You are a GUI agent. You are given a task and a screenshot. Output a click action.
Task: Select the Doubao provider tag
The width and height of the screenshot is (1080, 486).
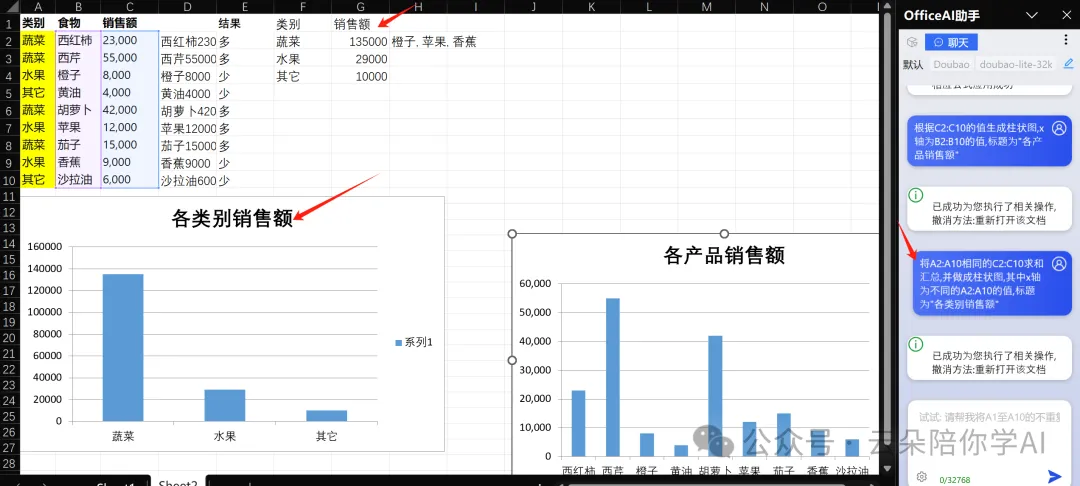click(x=951, y=64)
